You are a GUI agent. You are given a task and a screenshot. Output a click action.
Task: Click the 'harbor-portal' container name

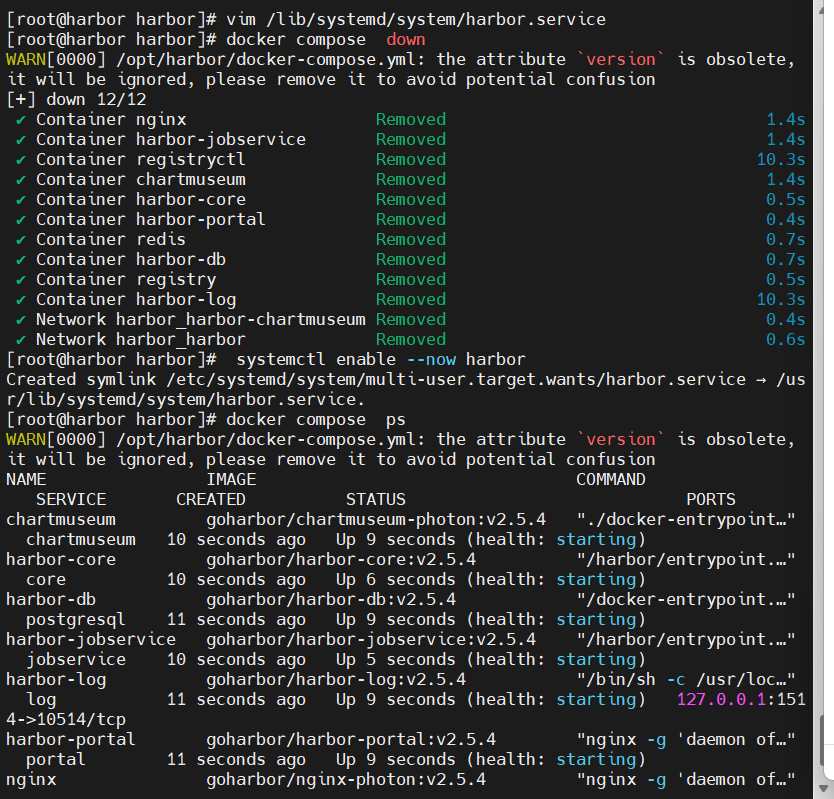71,739
